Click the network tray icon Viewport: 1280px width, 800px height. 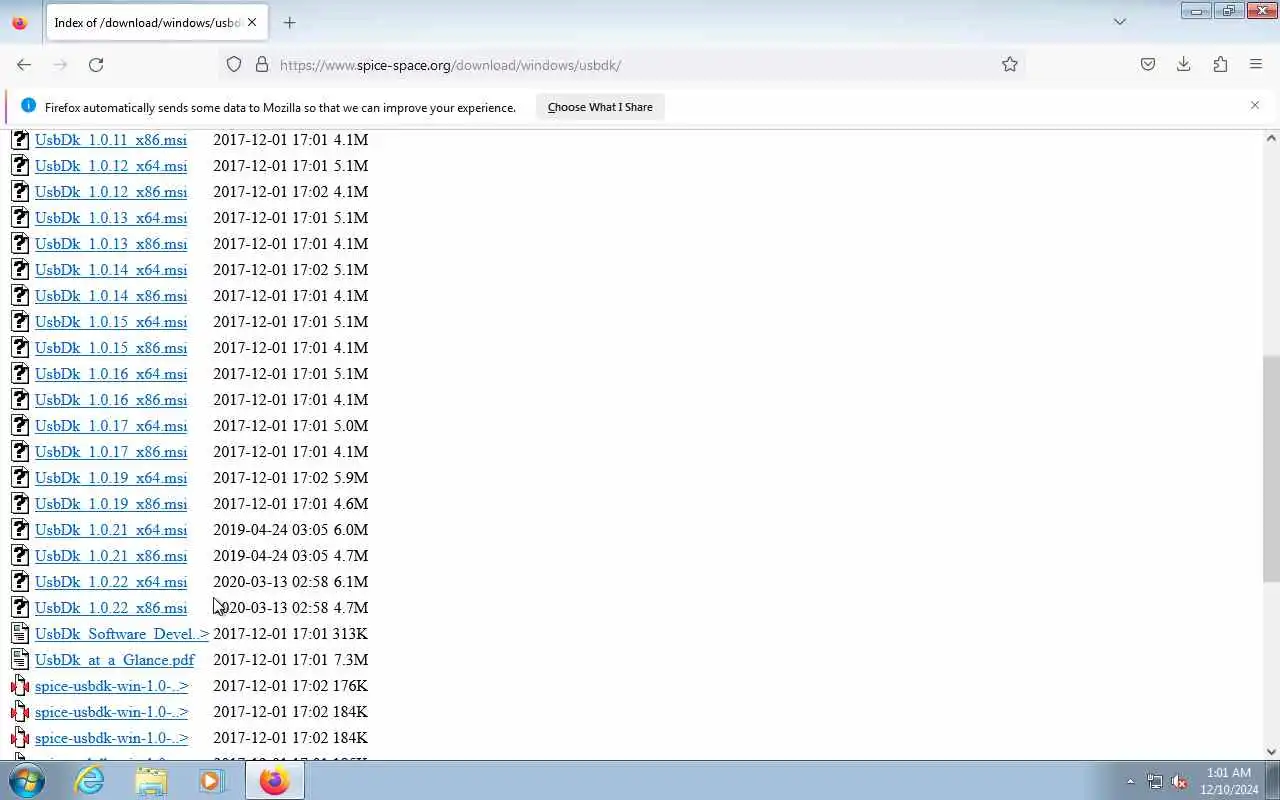tap(1155, 781)
